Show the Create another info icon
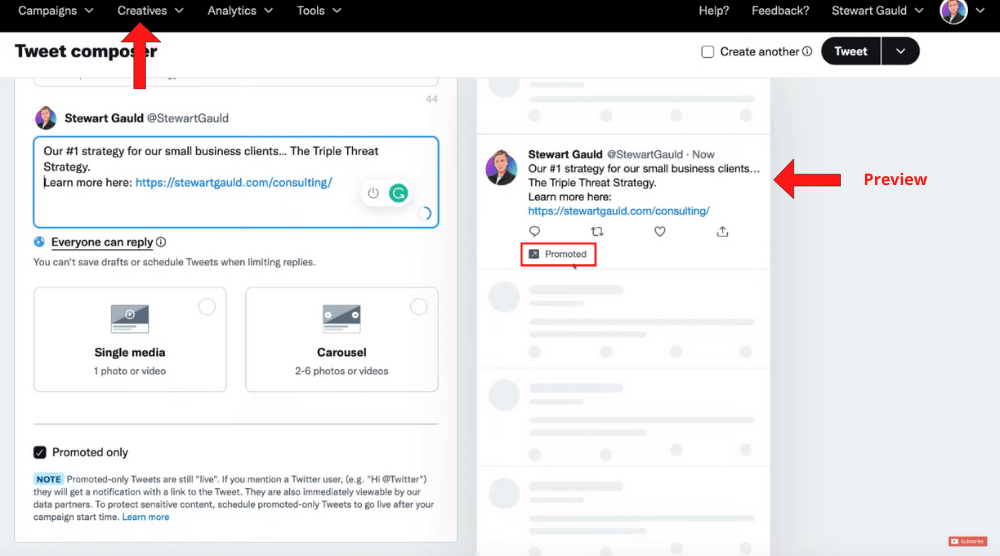Image resolution: width=1000 pixels, height=556 pixels. pyautogui.click(x=807, y=51)
